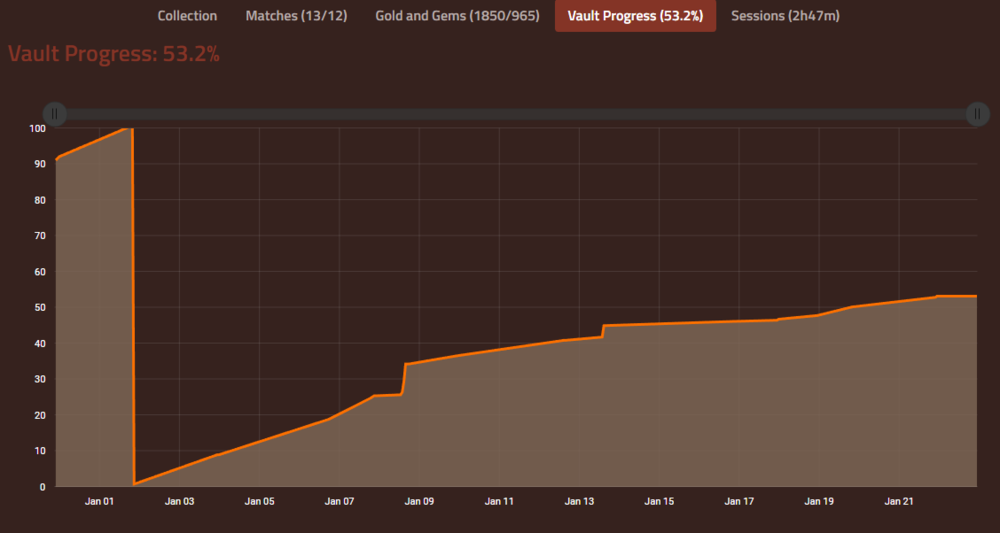Click the top of the jump before Jan 09
This screenshot has width=1000, height=533.
pyautogui.click(x=406, y=364)
